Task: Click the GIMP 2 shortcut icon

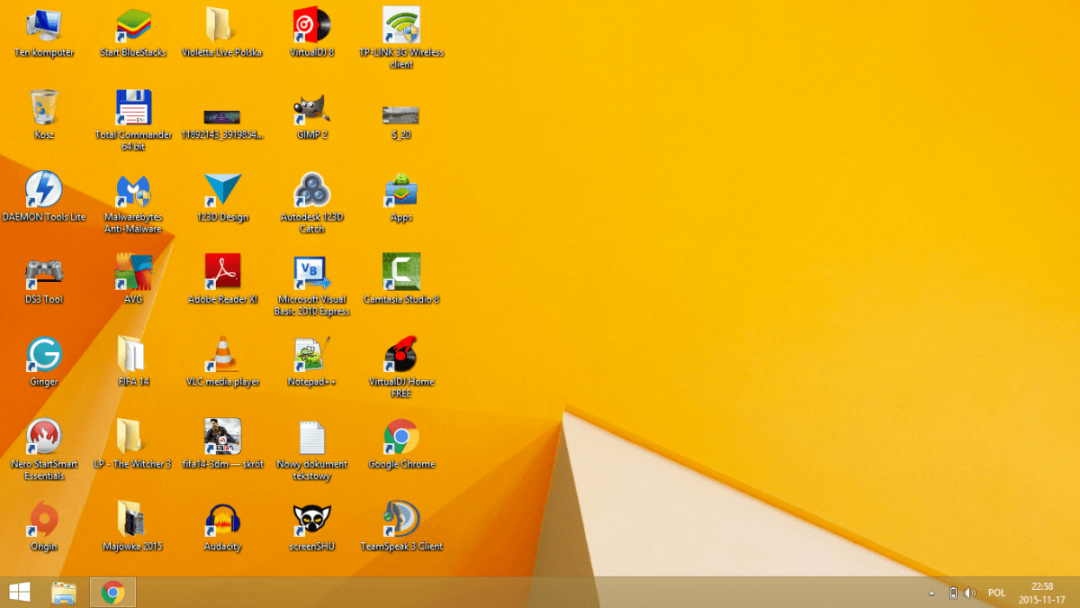Action: pyautogui.click(x=312, y=108)
